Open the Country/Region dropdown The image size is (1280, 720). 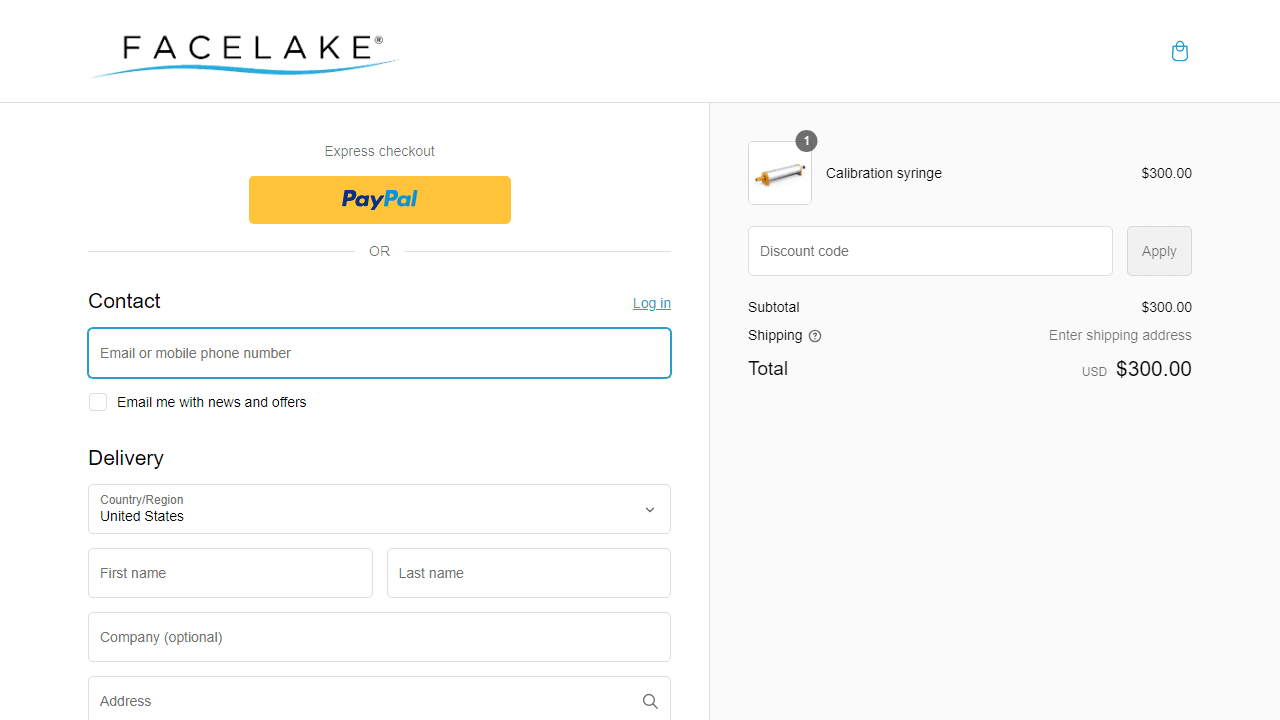click(x=379, y=509)
